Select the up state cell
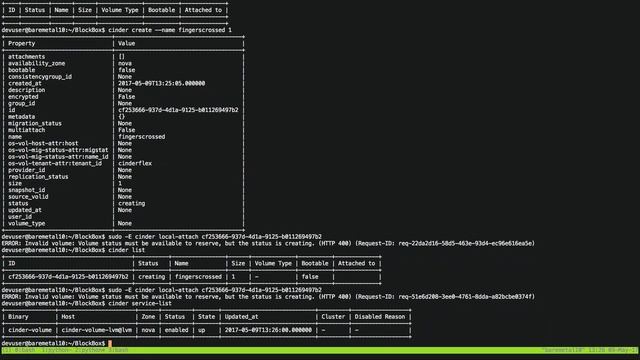 click(202, 330)
